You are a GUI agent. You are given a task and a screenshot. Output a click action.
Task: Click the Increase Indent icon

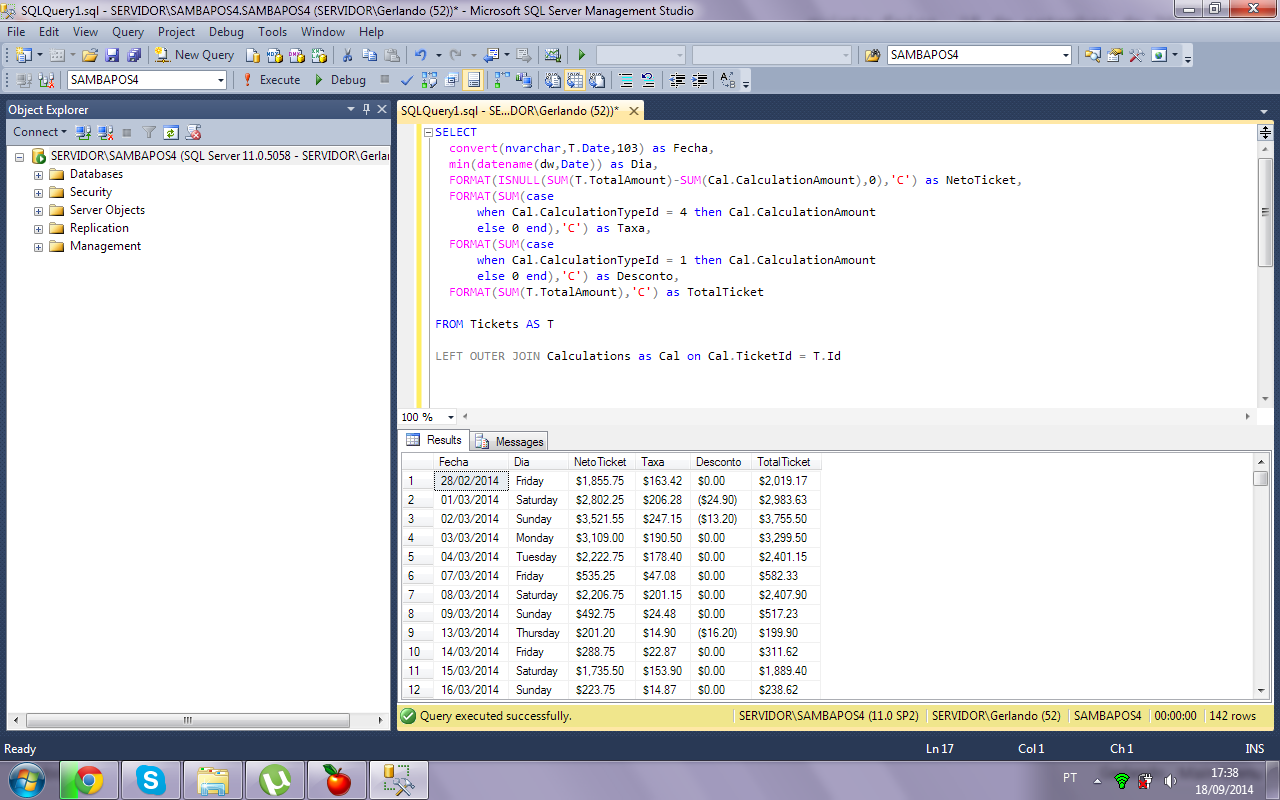click(699, 80)
